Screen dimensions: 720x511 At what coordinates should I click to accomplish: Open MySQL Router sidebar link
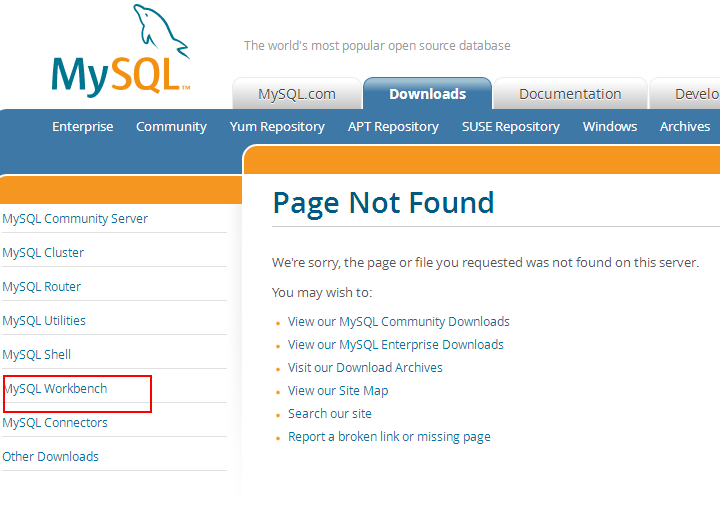click(41, 286)
